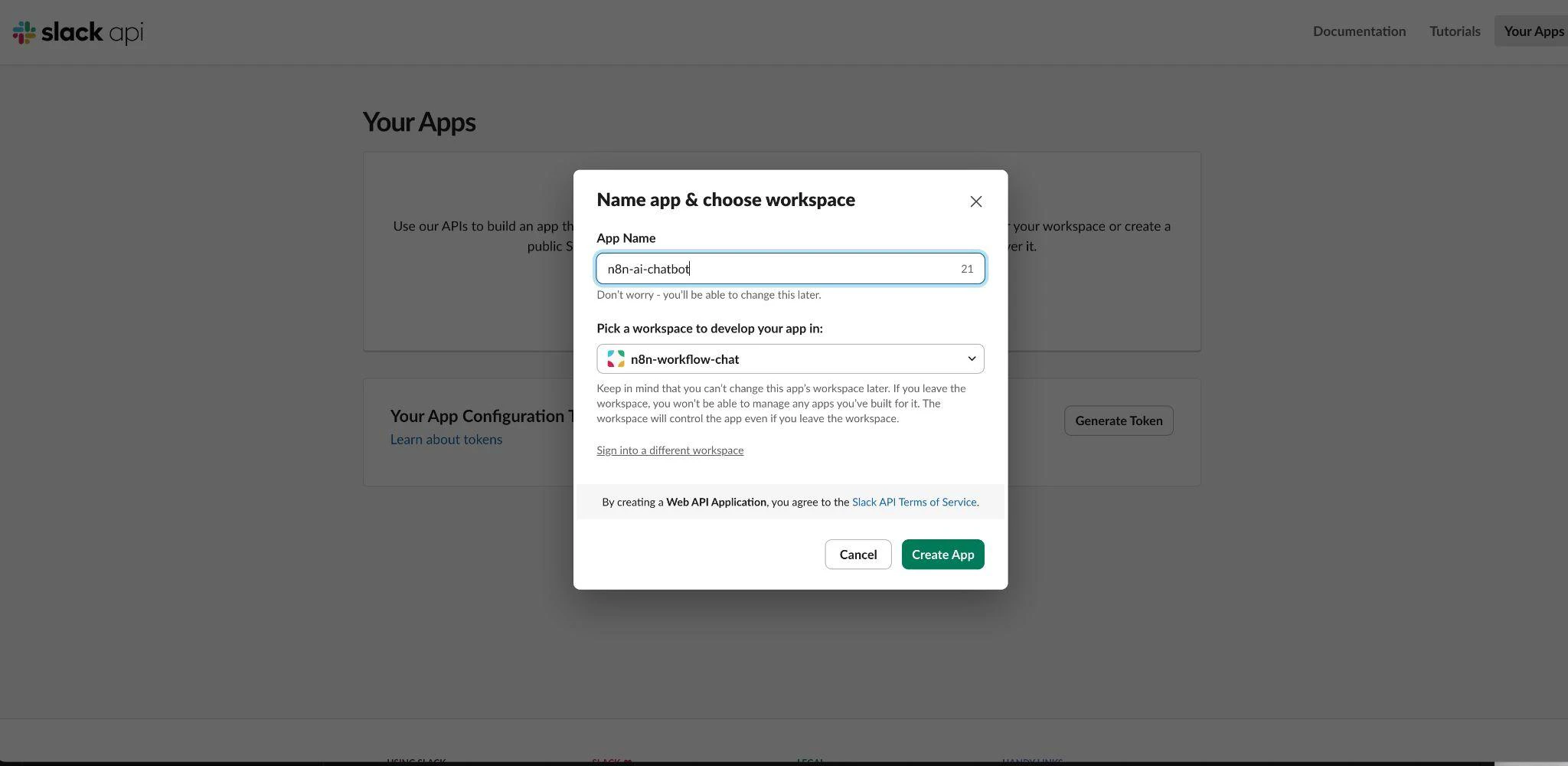Click the n8n-workflow-chat workspace icon

(x=616, y=359)
